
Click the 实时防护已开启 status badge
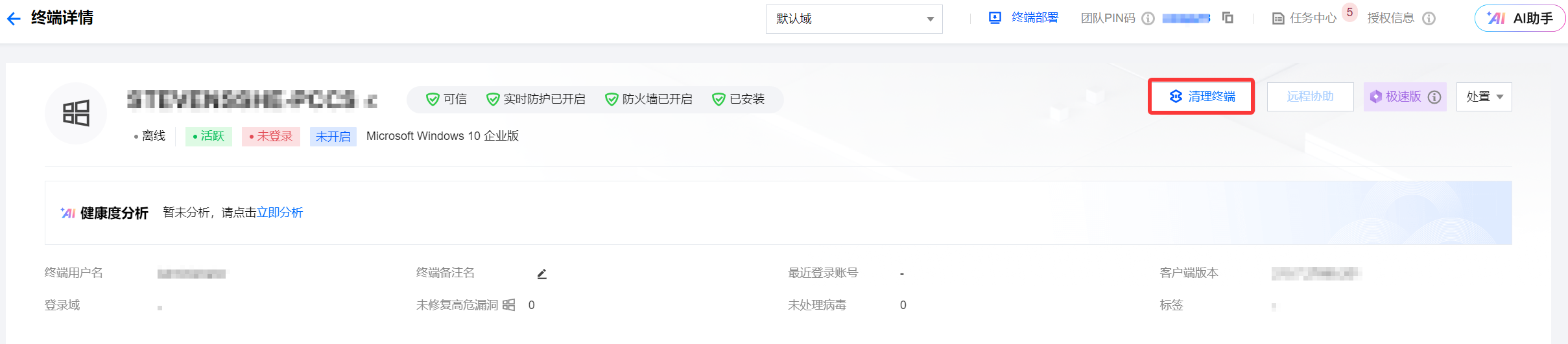pos(536,99)
